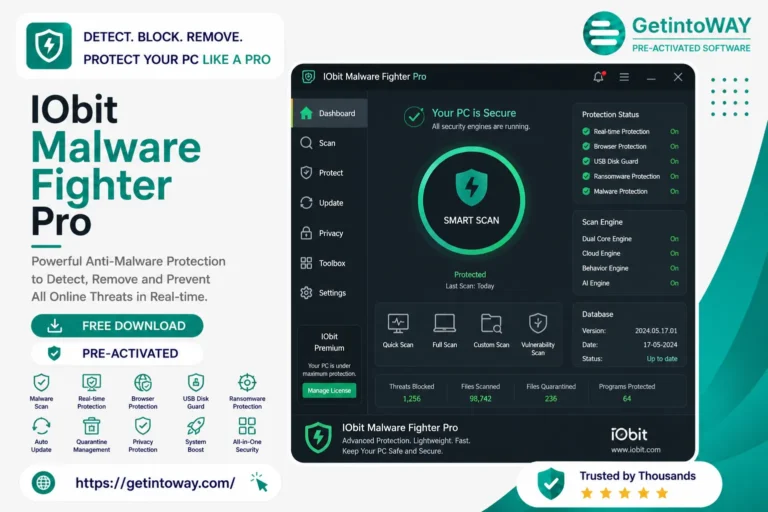The image size is (768, 512).
Task: Click the Browser Protection globe icon
Action: 143,382
